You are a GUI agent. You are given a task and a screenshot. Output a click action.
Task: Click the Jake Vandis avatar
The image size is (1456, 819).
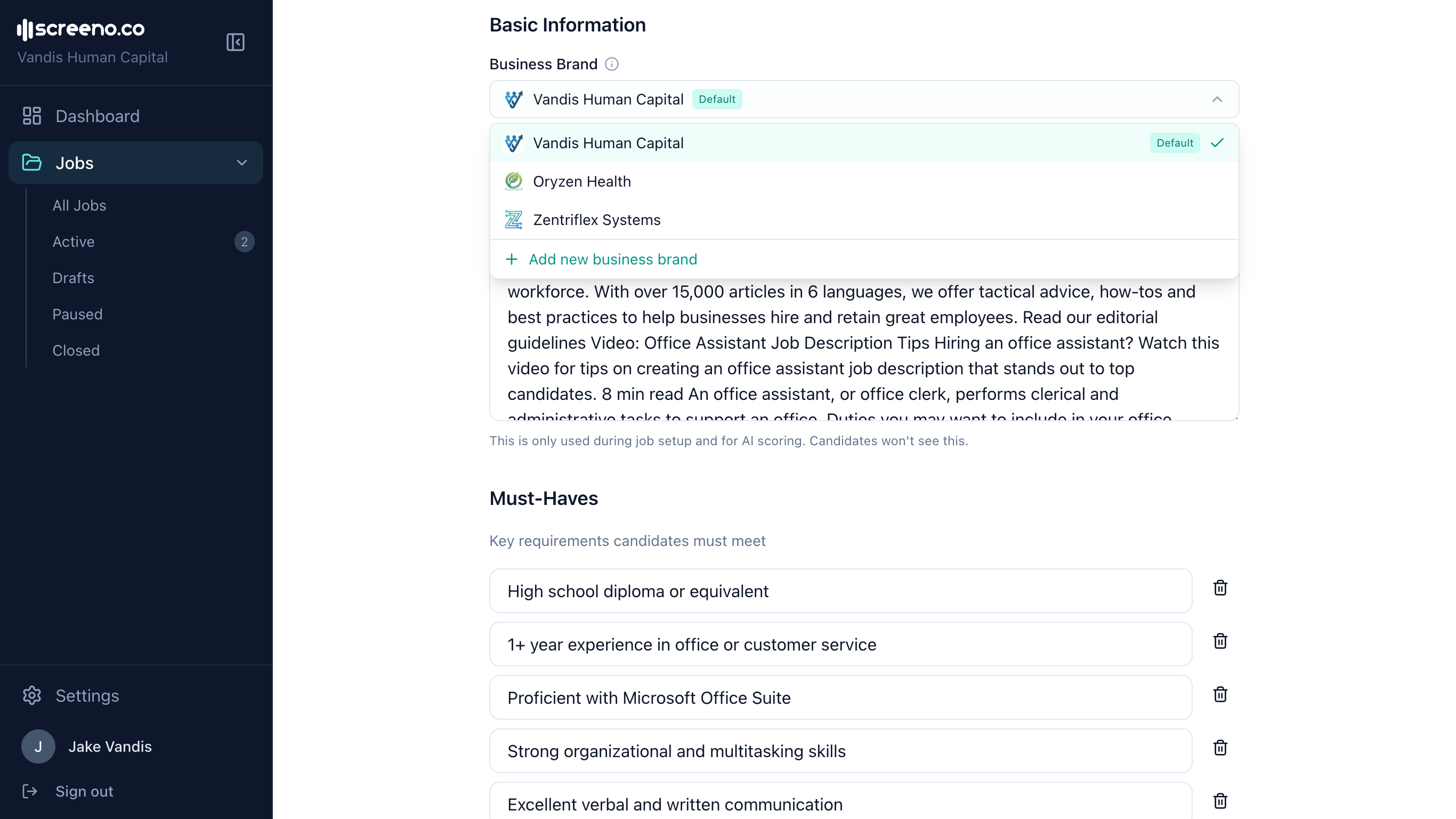pos(38,746)
